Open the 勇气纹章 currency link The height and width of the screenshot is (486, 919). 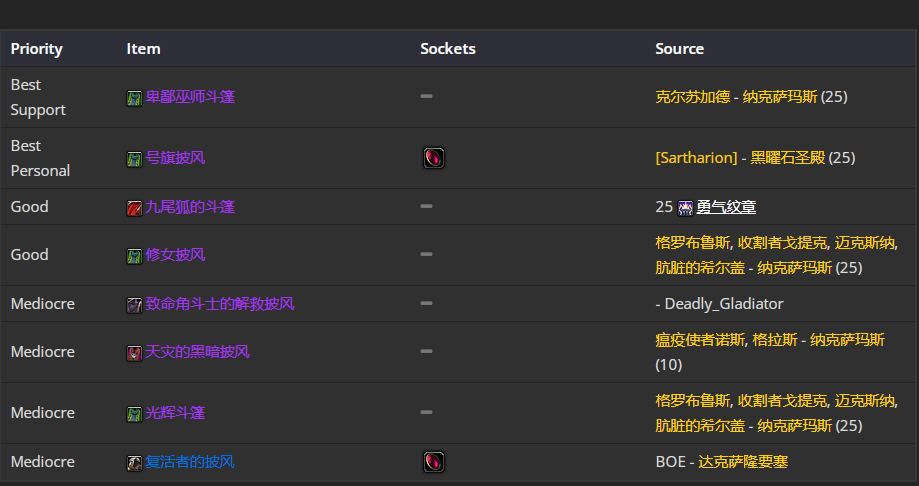click(x=726, y=206)
